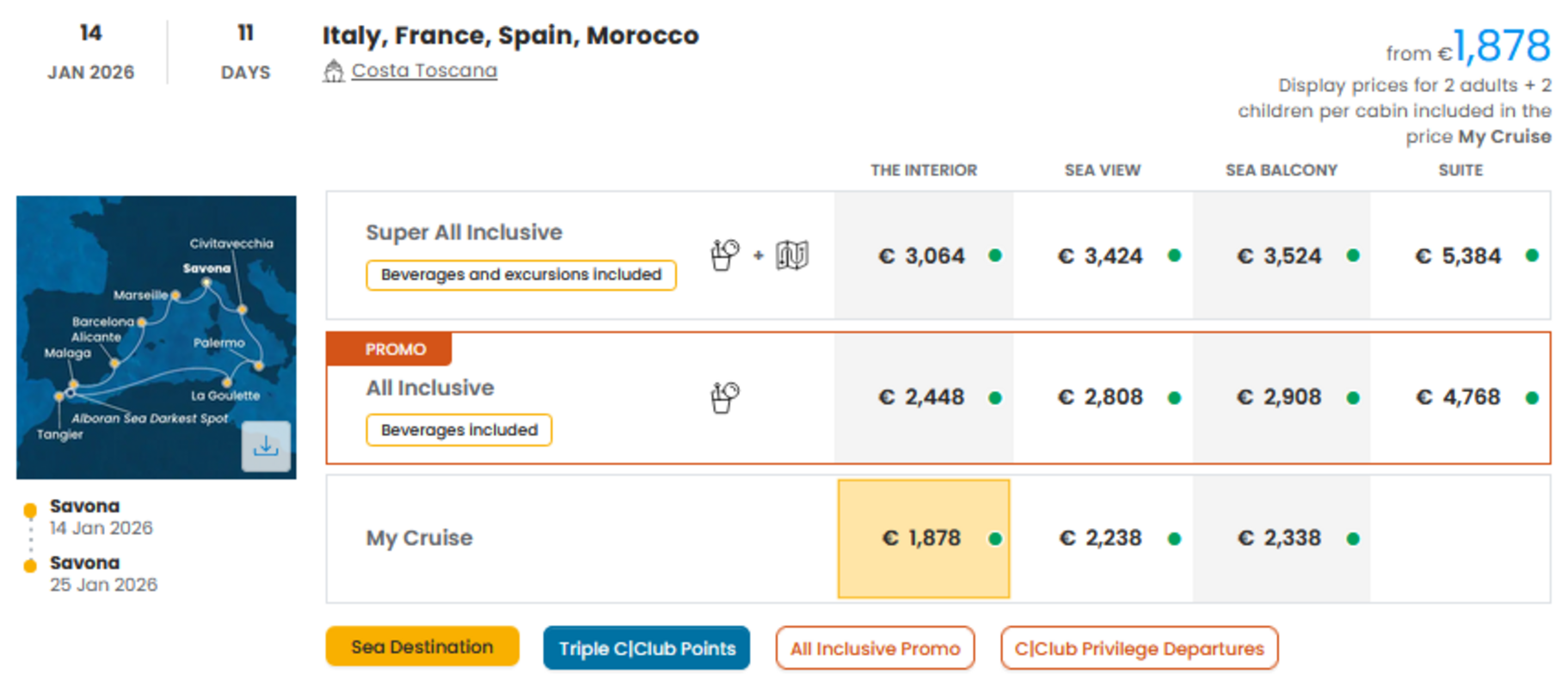Choose All Inclusive sea view € 2,808
The image size is (1568, 688).
coord(1101,397)
